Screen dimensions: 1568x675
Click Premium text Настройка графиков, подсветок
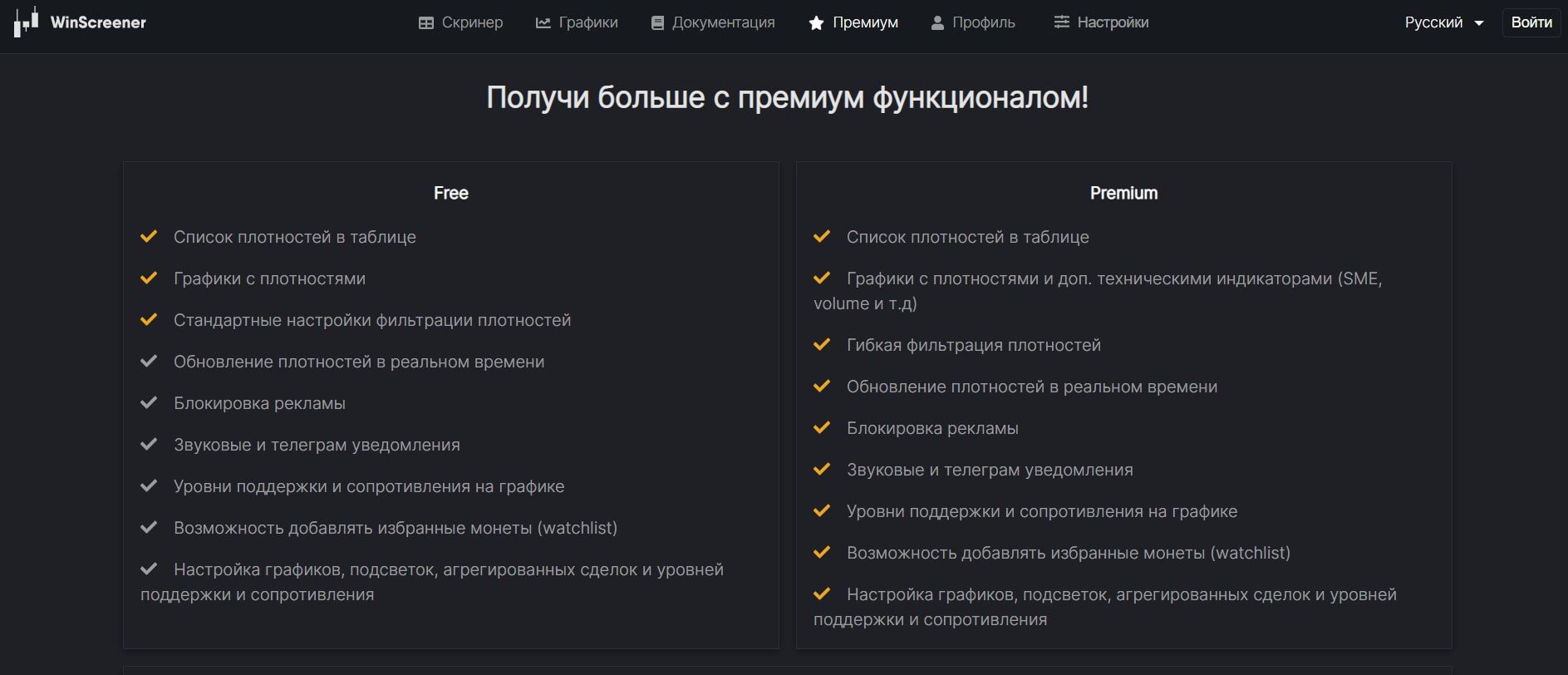coord(1105,607)
